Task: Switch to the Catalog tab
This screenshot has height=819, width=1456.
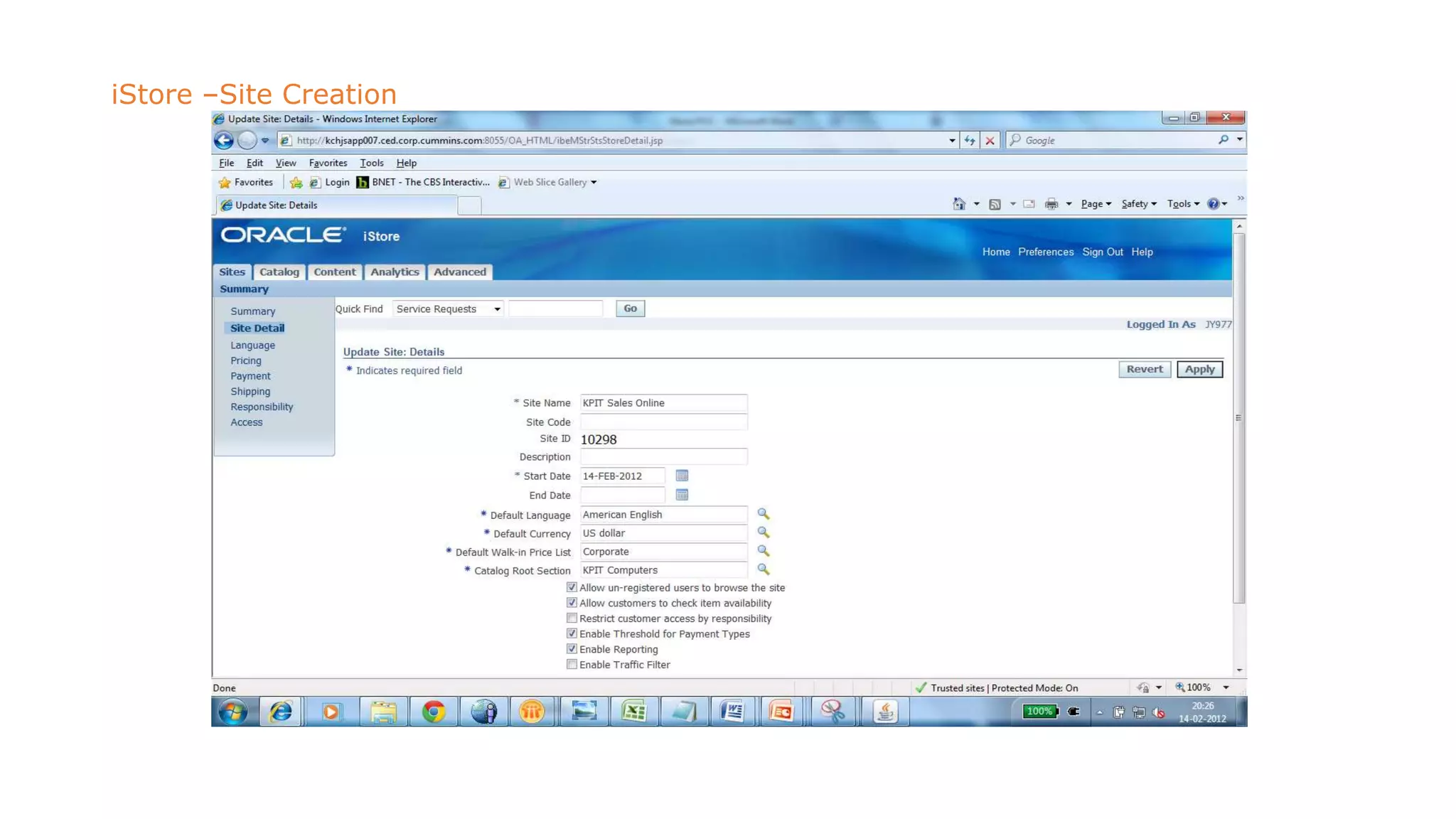Action: [279, 272]
